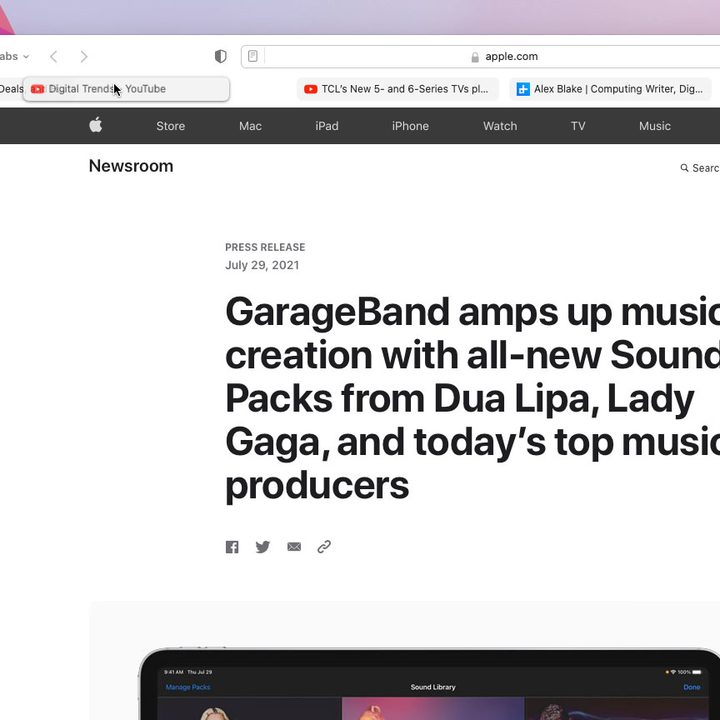Switch to Digital Trends YouTube tab

click(126, 89)
